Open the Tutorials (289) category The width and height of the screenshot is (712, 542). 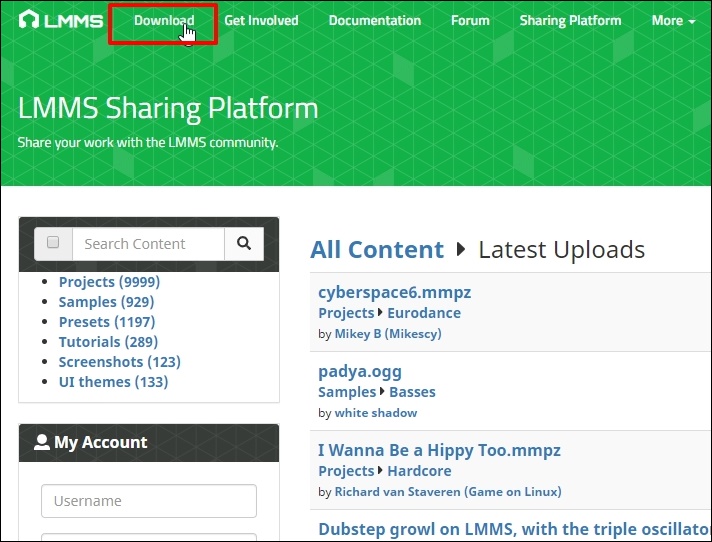109,342
